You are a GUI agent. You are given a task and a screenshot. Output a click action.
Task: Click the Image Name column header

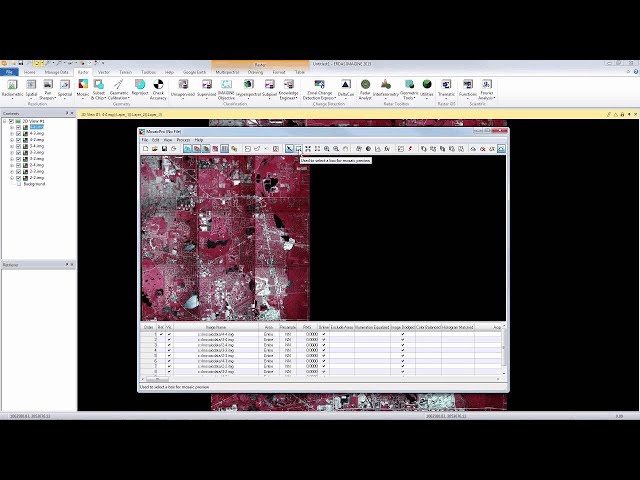click(216, 327)
